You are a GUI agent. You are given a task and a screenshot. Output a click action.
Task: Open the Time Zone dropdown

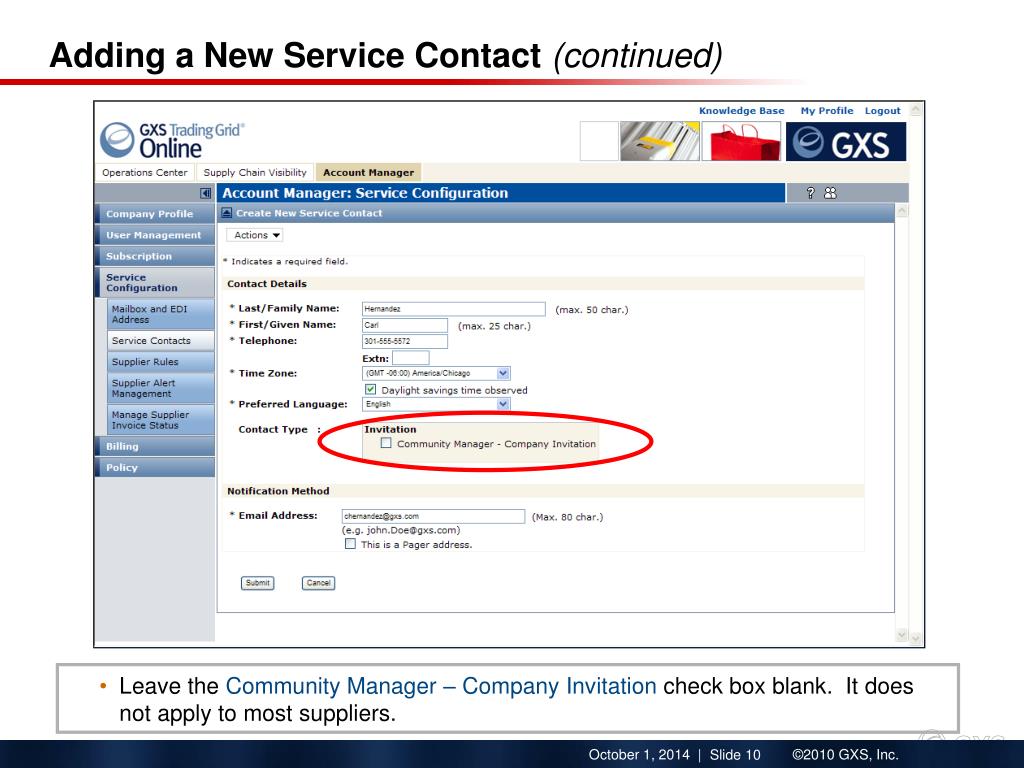click(x=503, y=373)
